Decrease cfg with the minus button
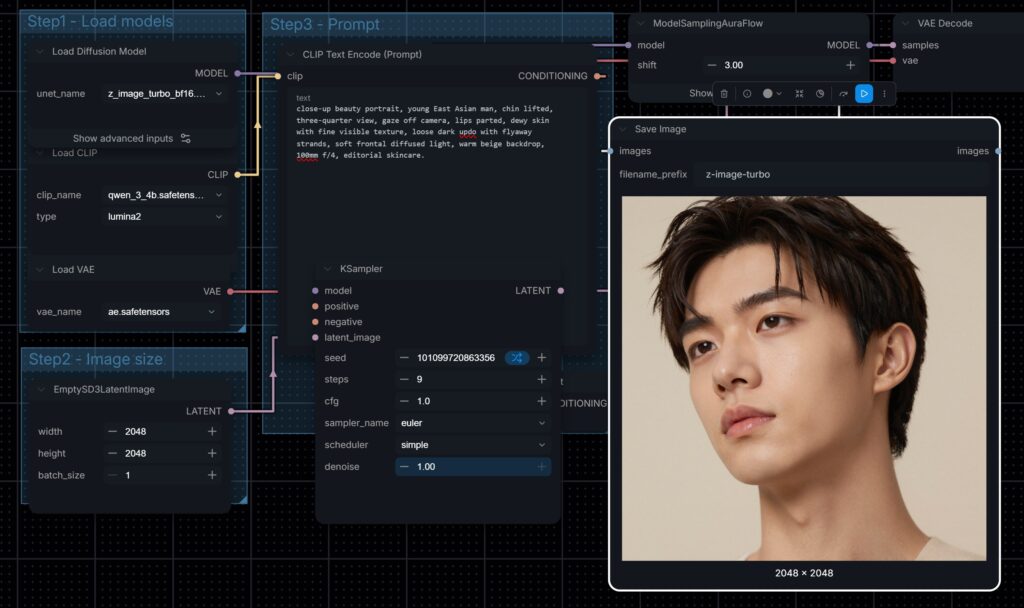 pos(404,401)
